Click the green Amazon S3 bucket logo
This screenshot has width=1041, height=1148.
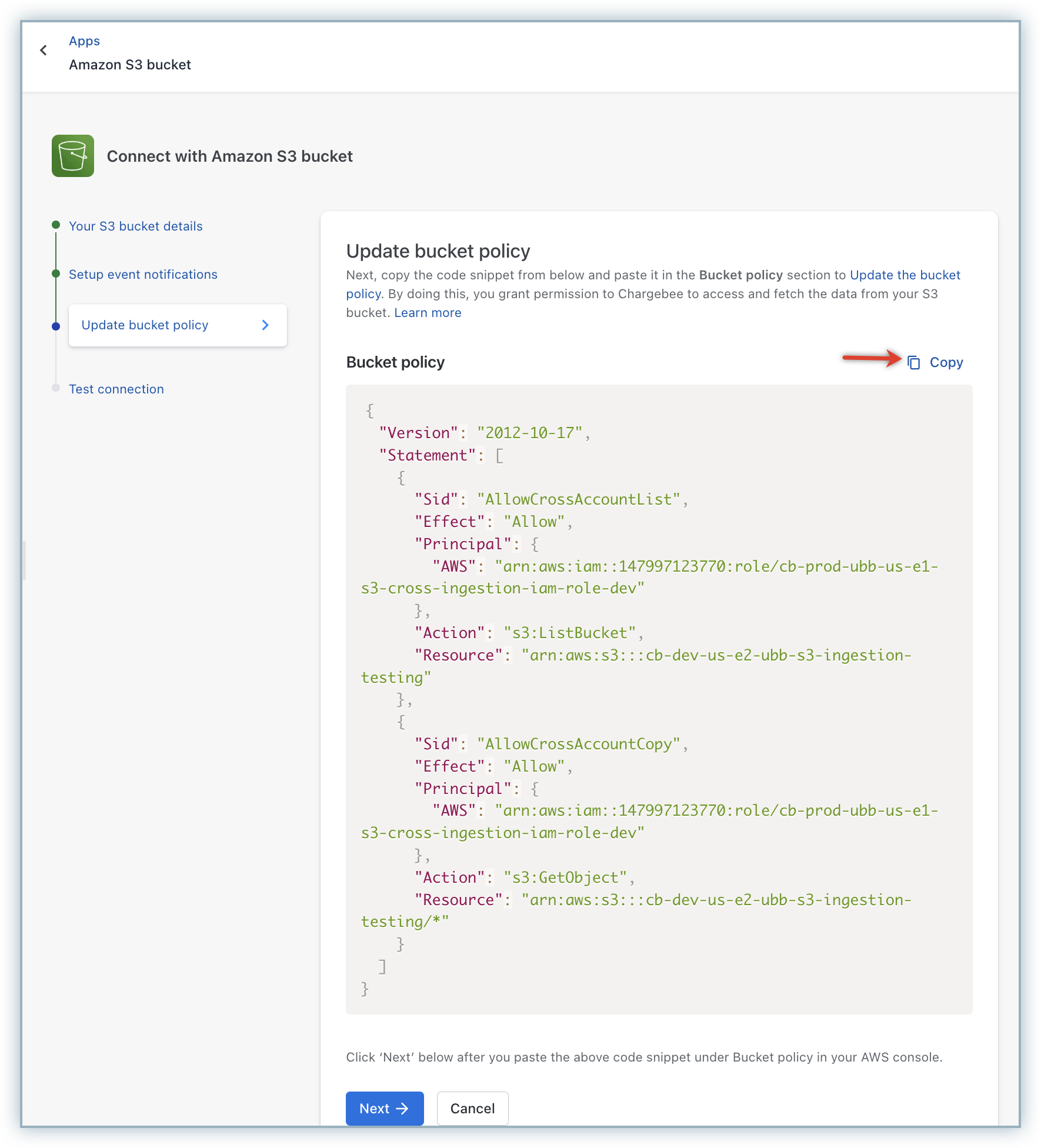click(x=73, y=156)
